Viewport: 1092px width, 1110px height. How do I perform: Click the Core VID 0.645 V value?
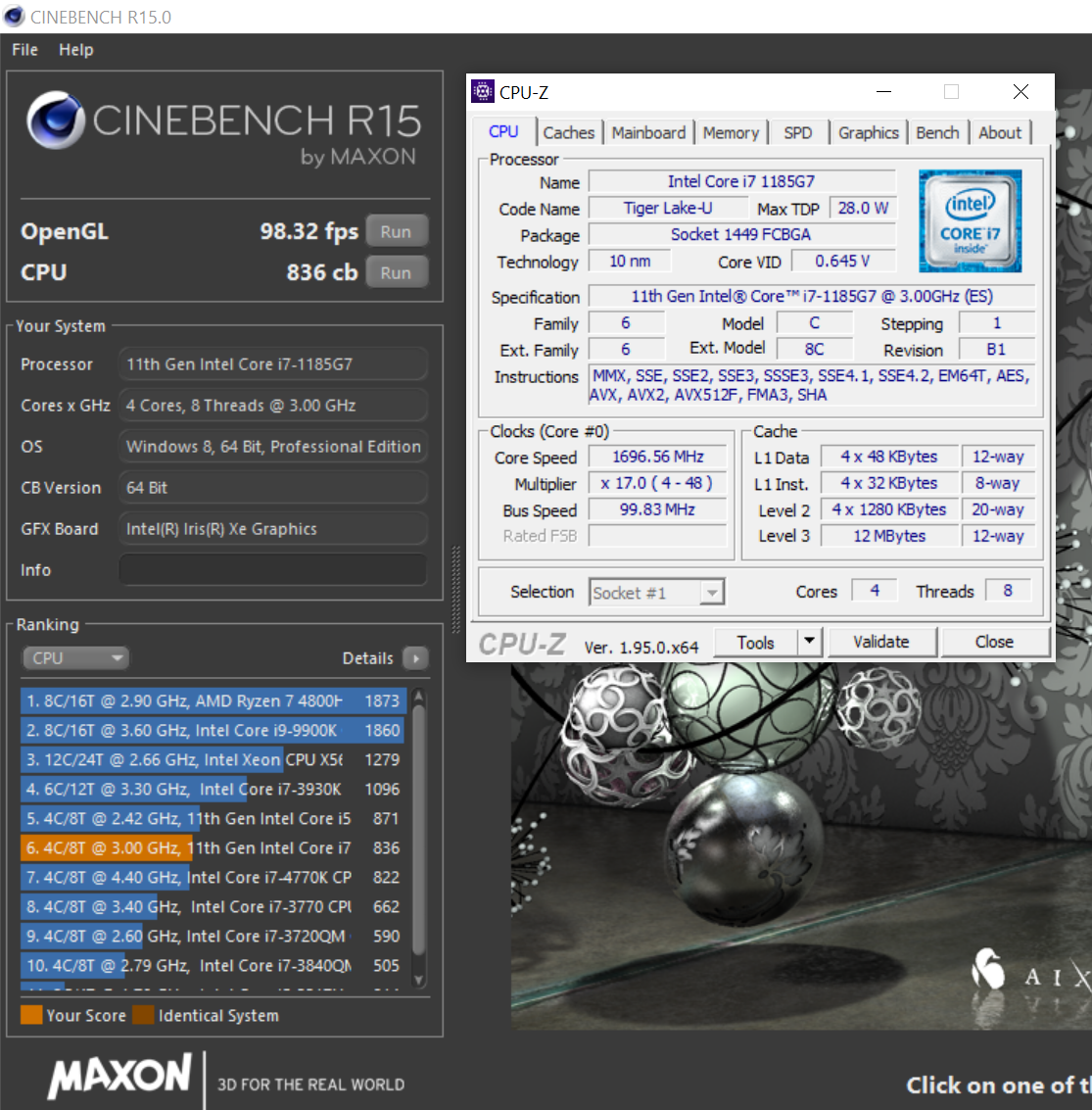point(843,262)
